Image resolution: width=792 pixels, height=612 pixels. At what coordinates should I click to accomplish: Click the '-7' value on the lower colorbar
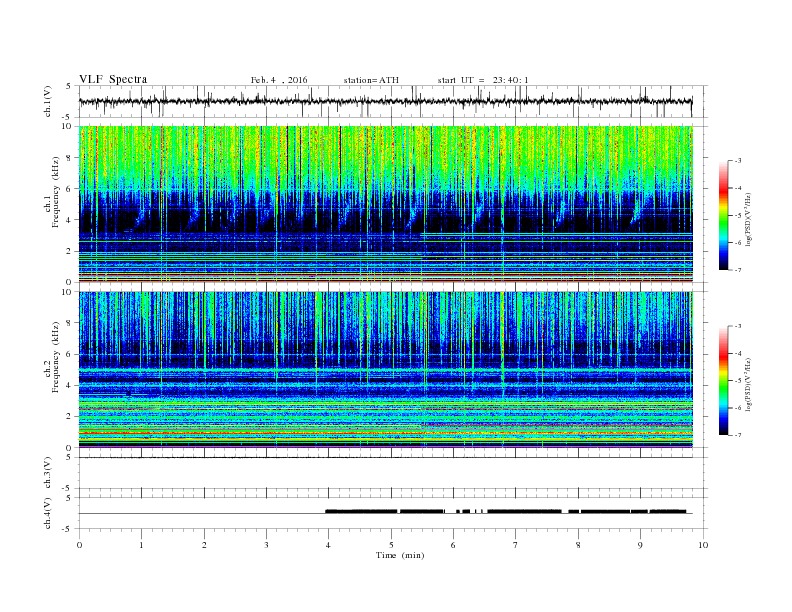point(737,435)
